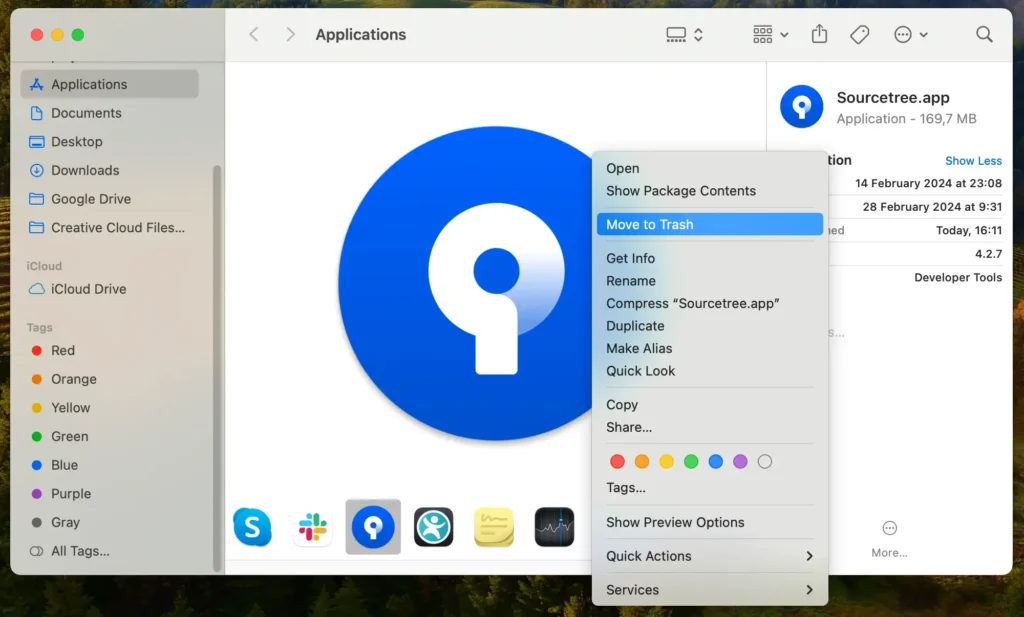Choose Copy in context menu
This screenshot has height=617, width=1024.
point(710,405)
